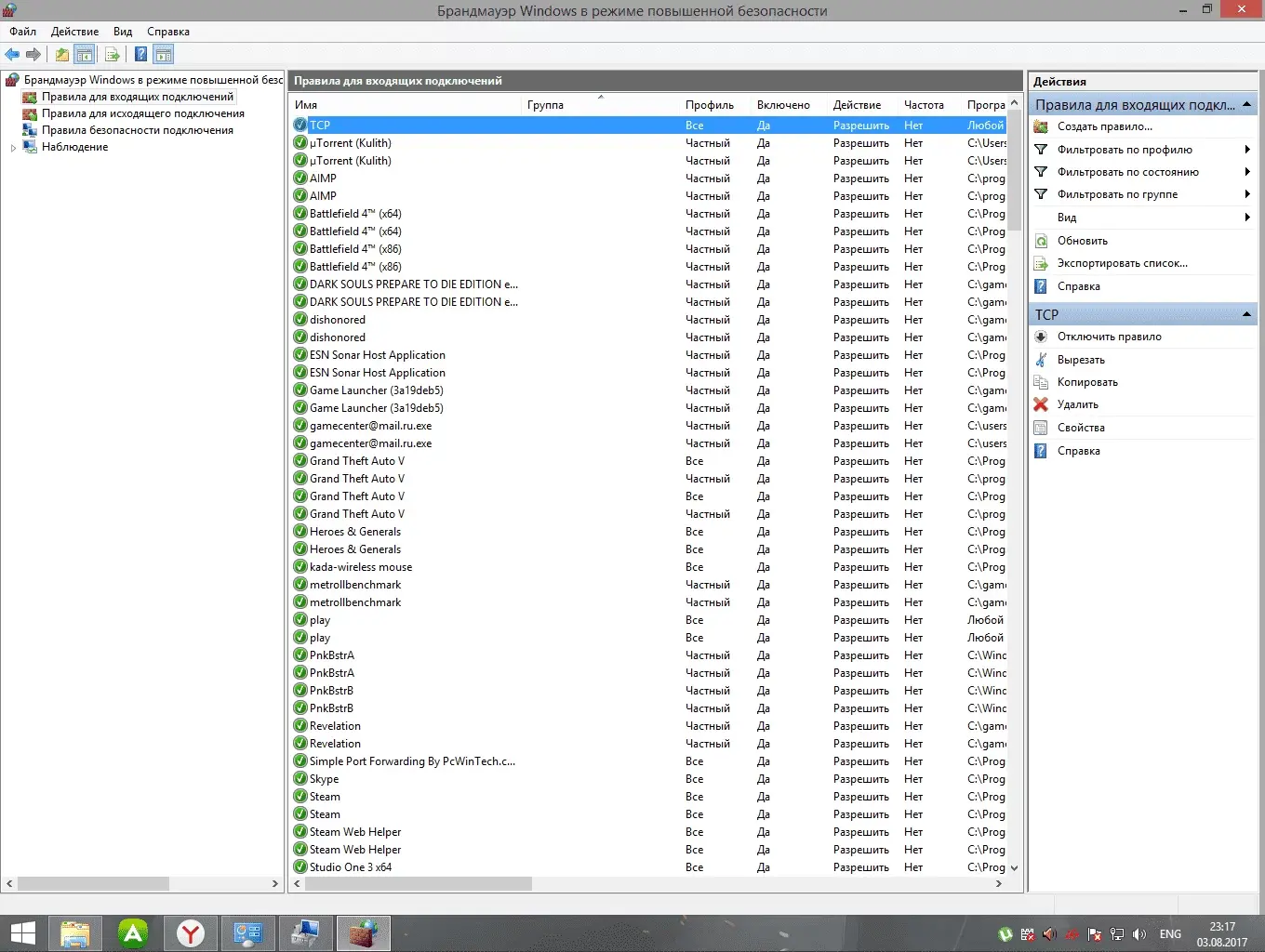Open File Explorer from the taskbar
Screen dimensions: 1265x952
74,933
